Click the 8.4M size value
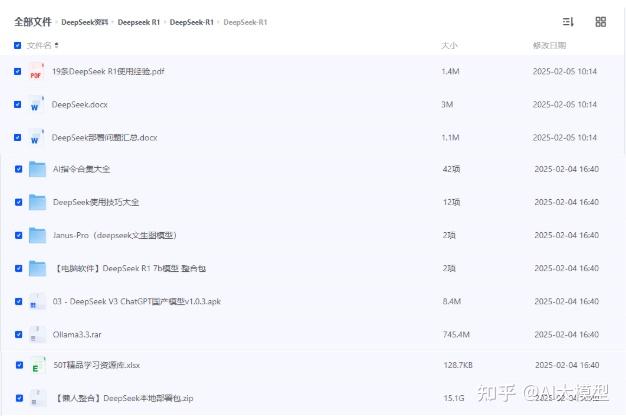626x419 pixels. click(452, 301)
